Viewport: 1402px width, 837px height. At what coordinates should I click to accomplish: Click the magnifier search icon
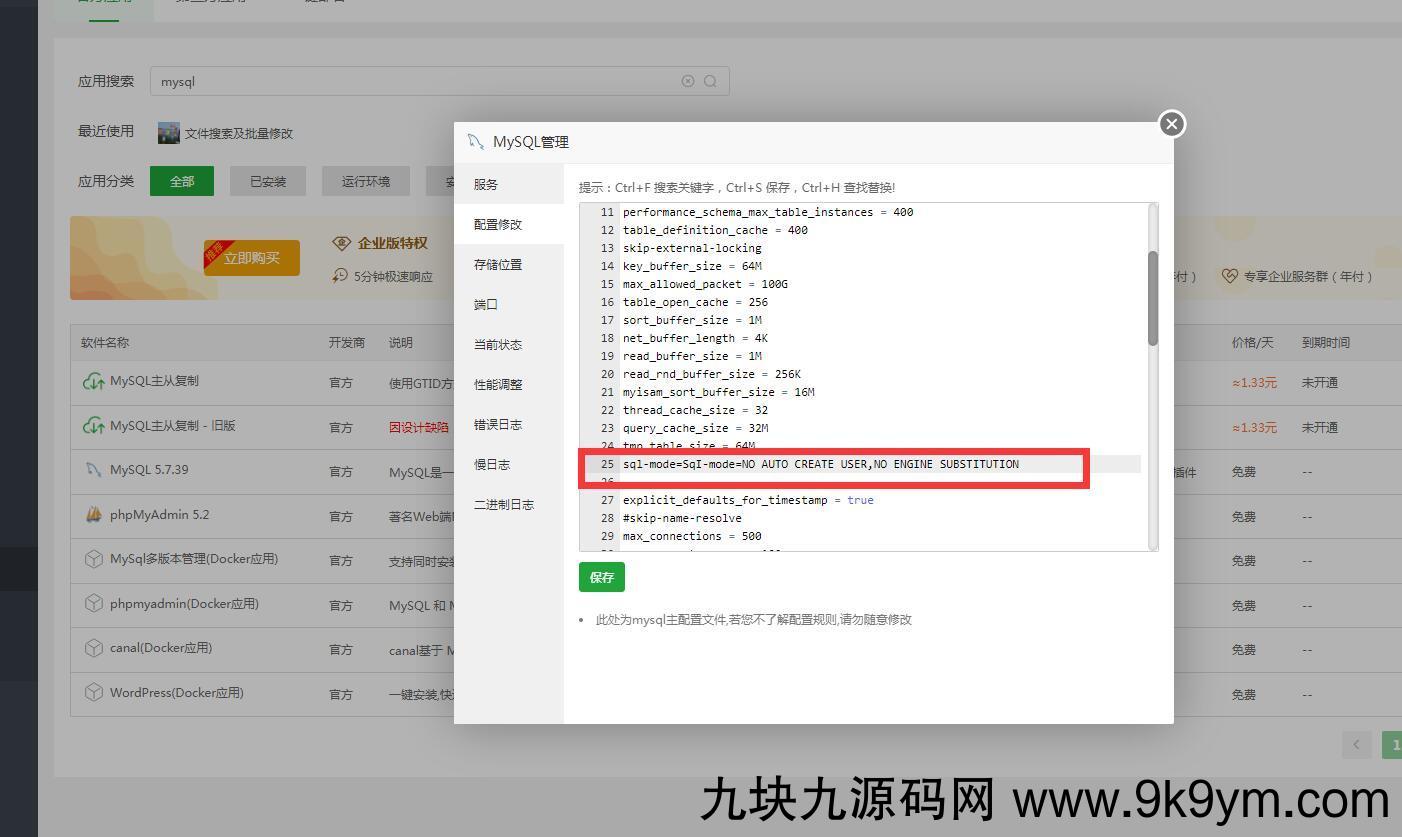click(x=710, y=81)
